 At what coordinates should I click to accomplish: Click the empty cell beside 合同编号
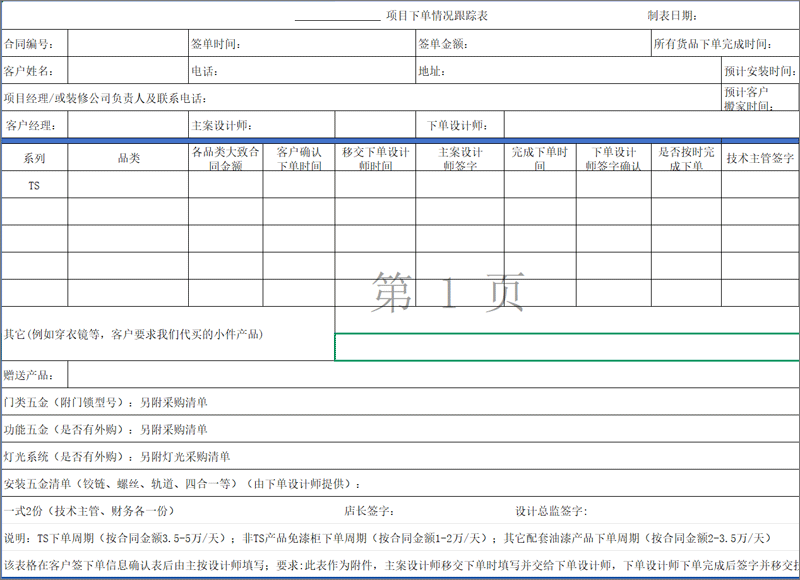point(127,45)
